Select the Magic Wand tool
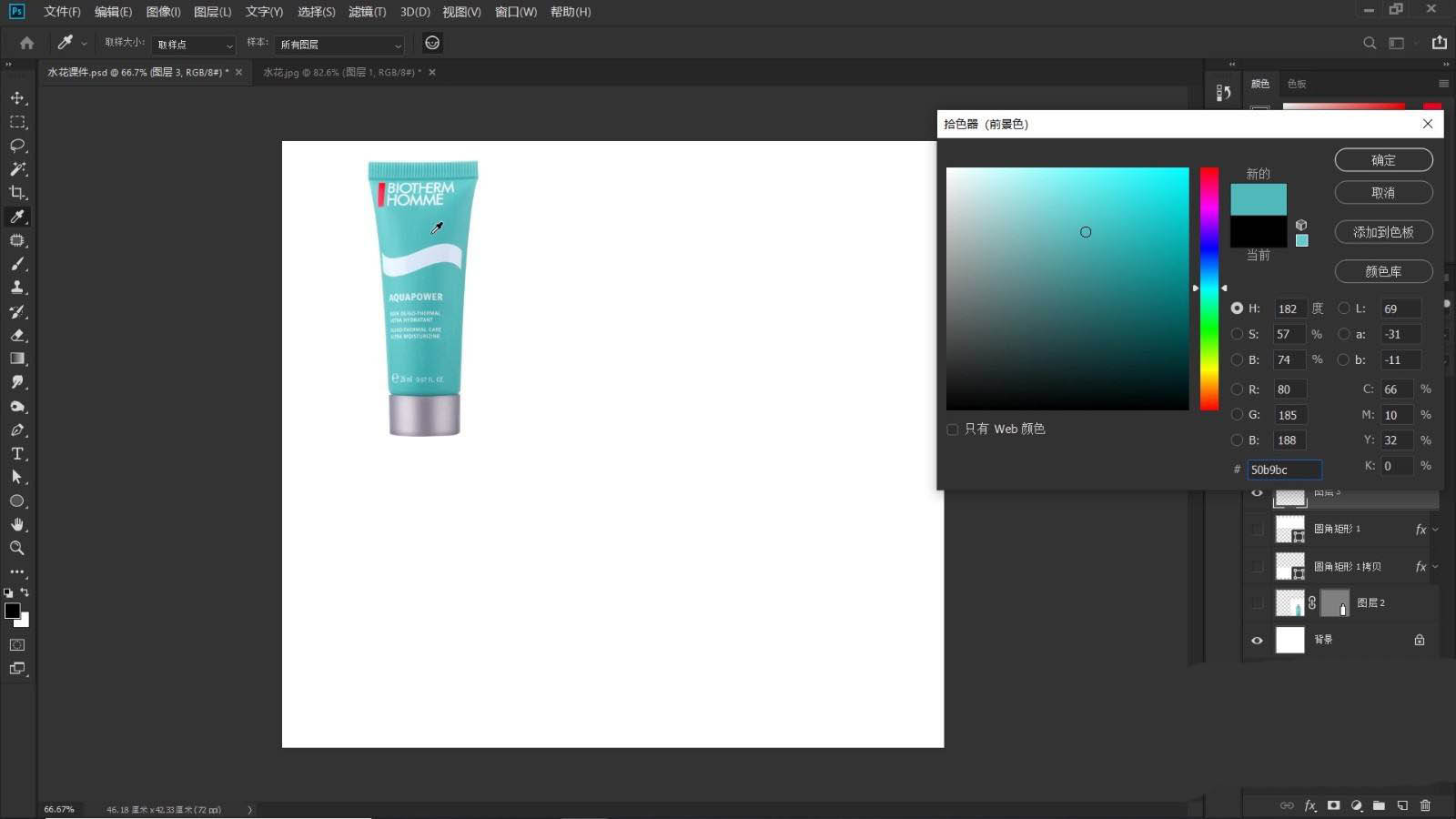This screenshot has height=819, width=1456. click(17, 168)
